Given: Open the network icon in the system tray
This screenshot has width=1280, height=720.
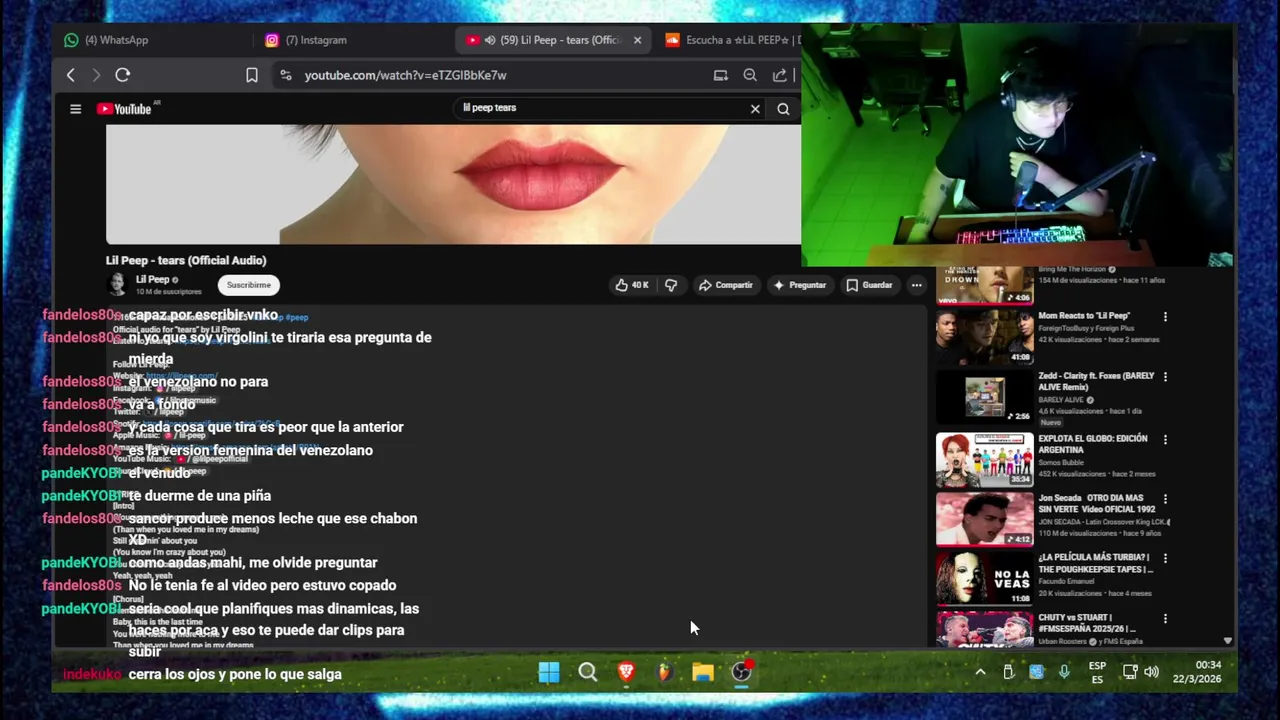Looking at the screenshot, I should coord(1129,672).
